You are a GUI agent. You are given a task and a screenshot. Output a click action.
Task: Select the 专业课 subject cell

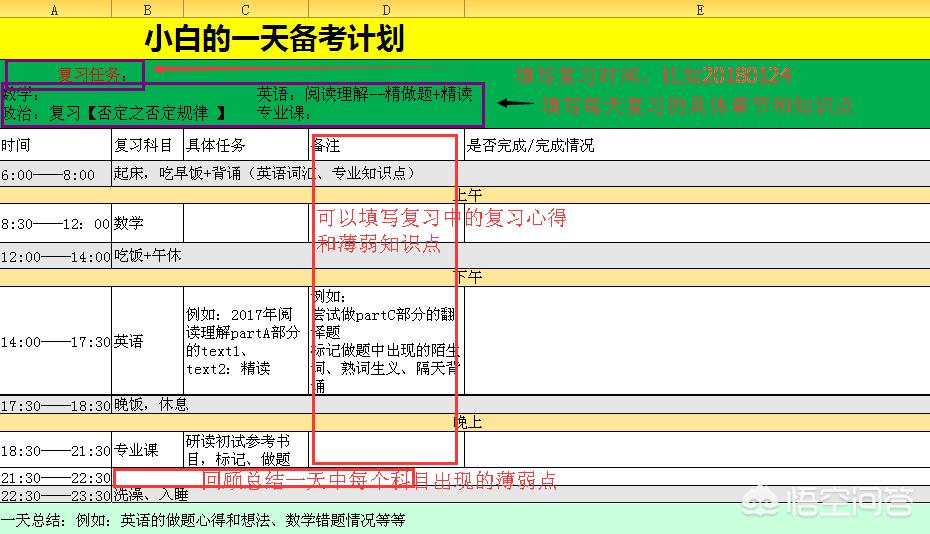coord(148,450)
